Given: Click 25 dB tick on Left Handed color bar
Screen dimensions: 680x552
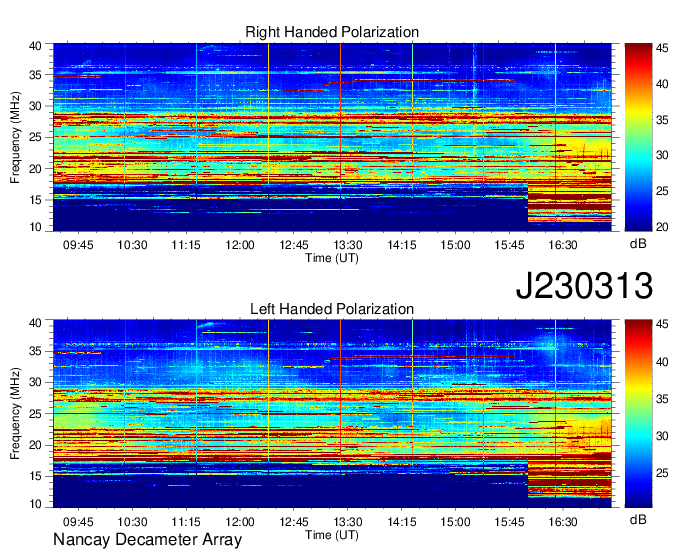Looking at the screenshot, I should 662,473.
